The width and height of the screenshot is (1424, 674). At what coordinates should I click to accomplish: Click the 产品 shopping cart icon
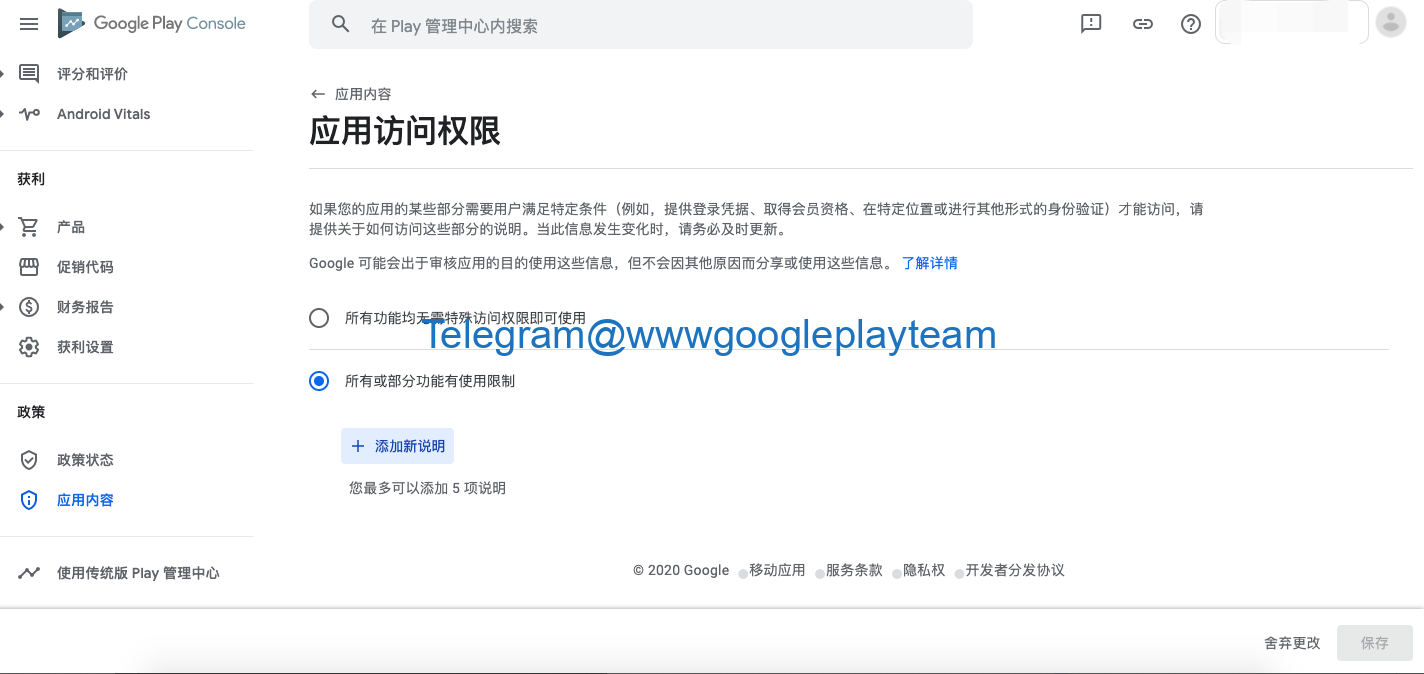point(29,227)
